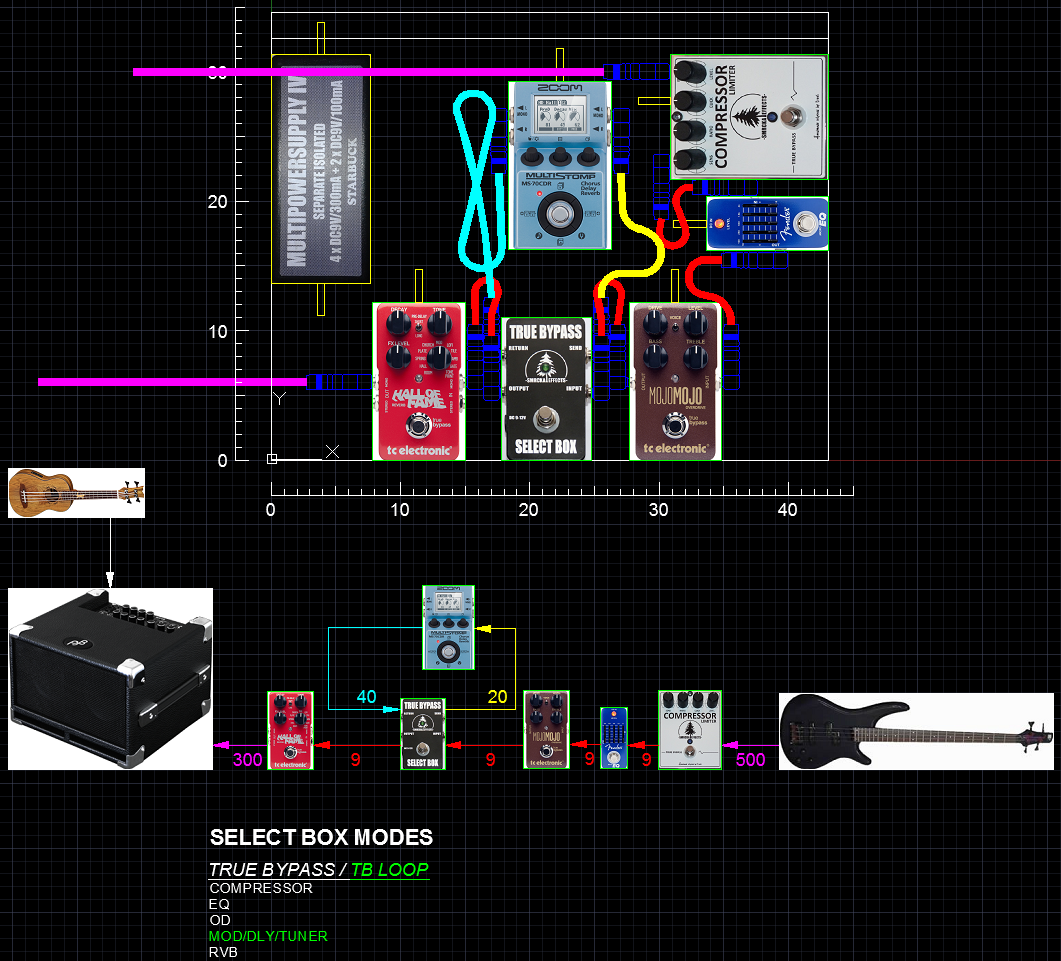
Task: Select the Multipowersupply IV power supply block
Action: [x=321, y=169]
